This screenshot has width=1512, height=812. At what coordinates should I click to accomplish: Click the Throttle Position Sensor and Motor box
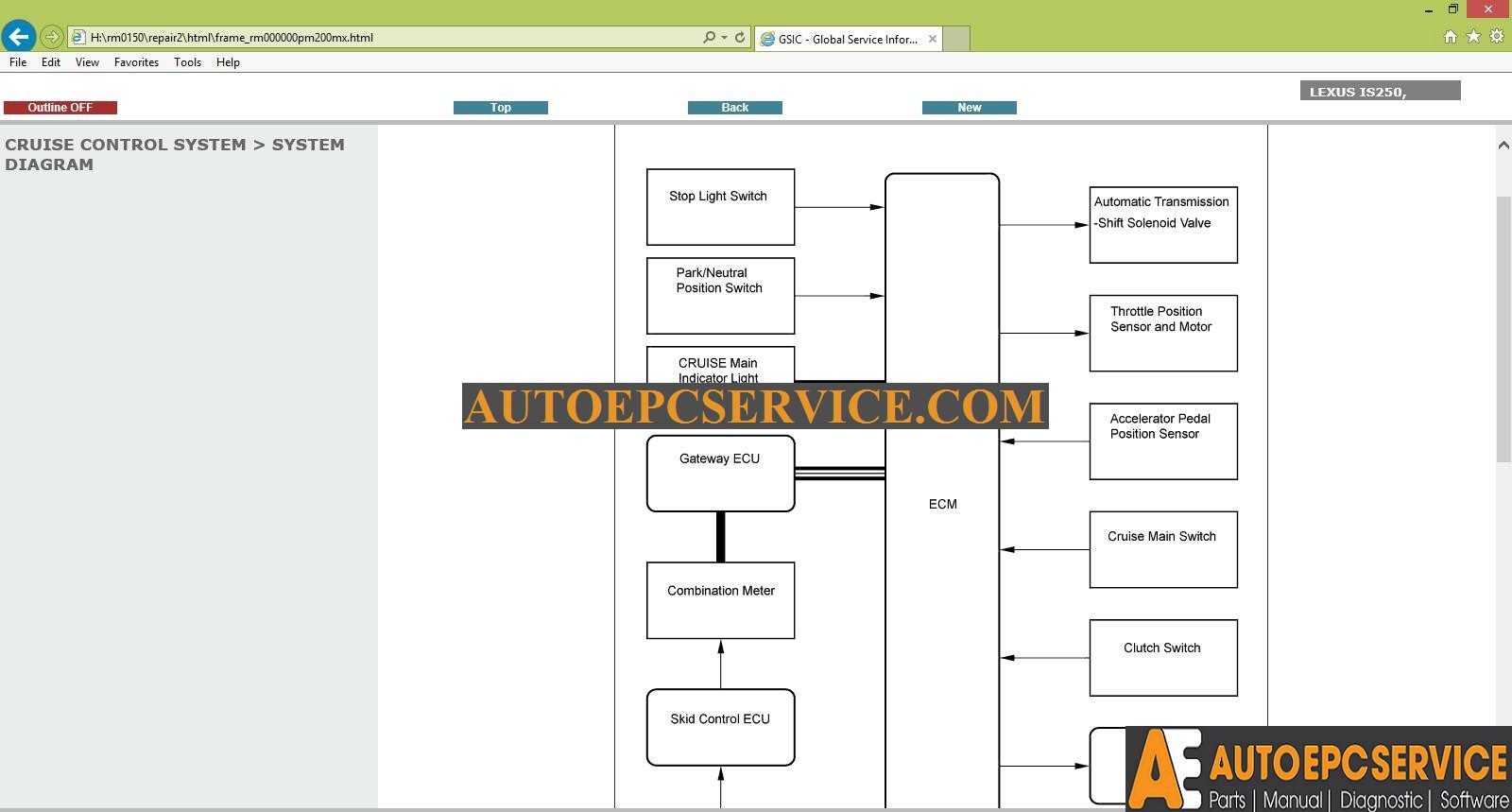[x=1163, y=333]
